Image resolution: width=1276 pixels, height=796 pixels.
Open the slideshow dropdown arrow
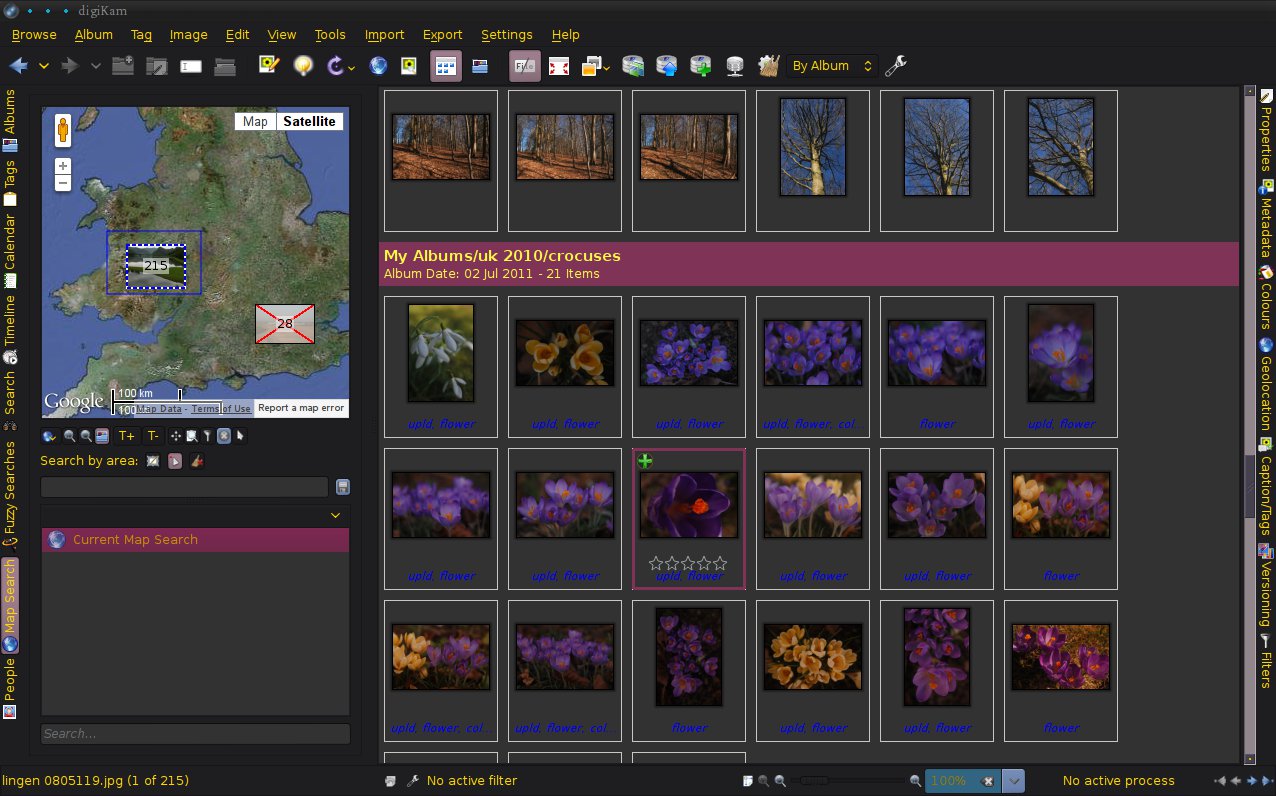607,68
